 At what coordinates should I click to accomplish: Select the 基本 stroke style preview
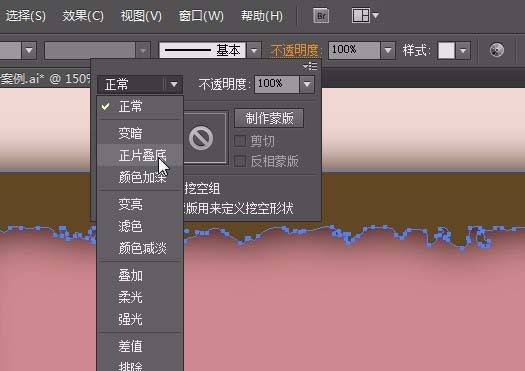click(x=202, y=51)
